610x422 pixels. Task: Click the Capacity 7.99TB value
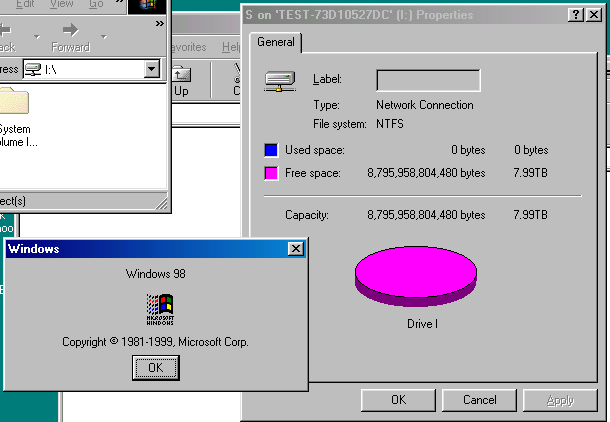point(530,215)
